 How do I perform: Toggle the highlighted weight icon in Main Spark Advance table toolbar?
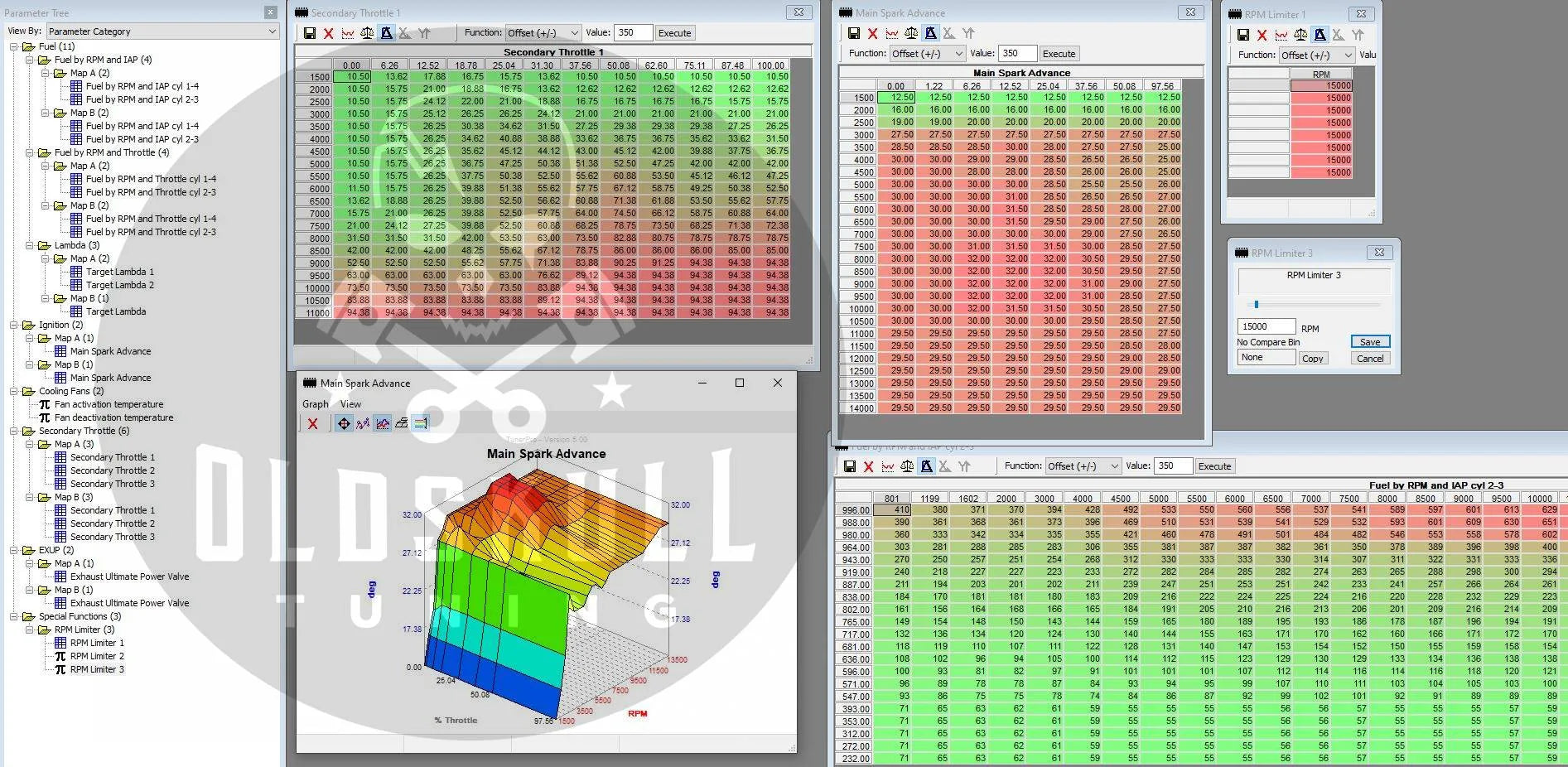pyautogui.click(x=930, y=33)
